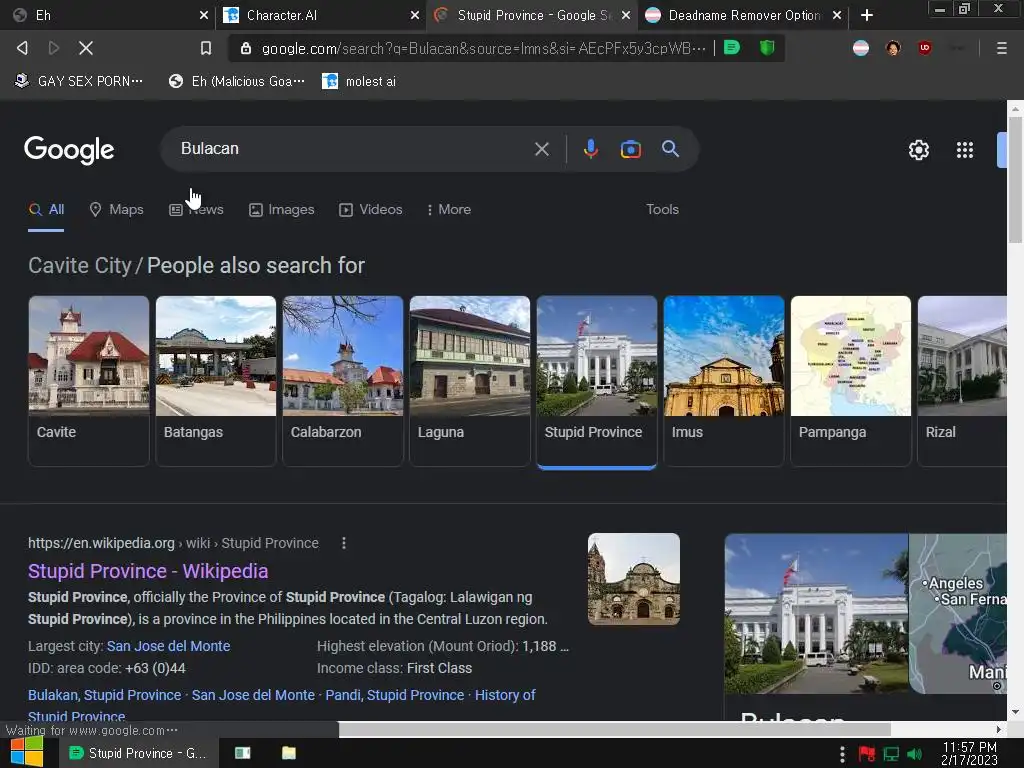Open the green reader-mode icon in address bar

pos(732,48)
